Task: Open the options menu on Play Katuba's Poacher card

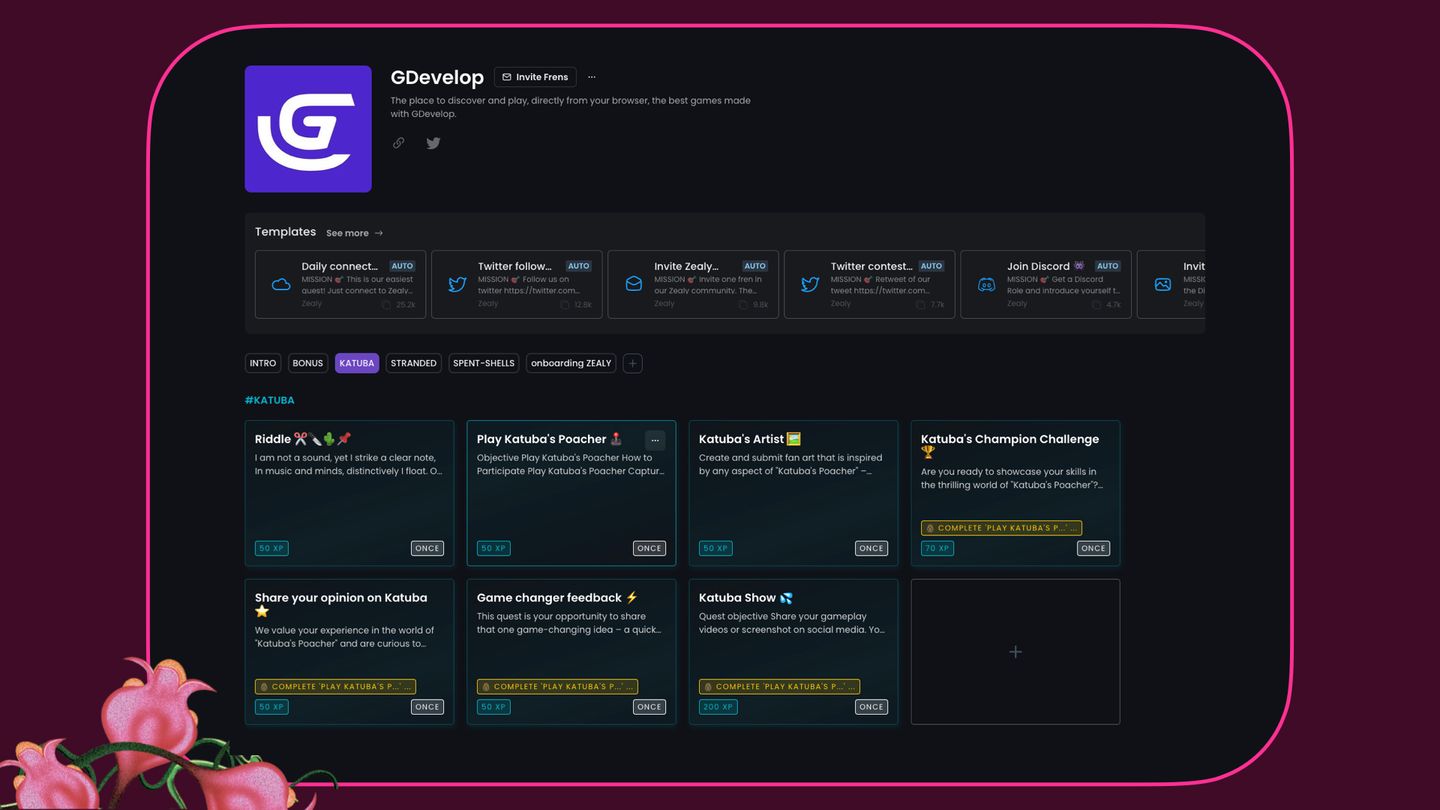Action: 655,440
